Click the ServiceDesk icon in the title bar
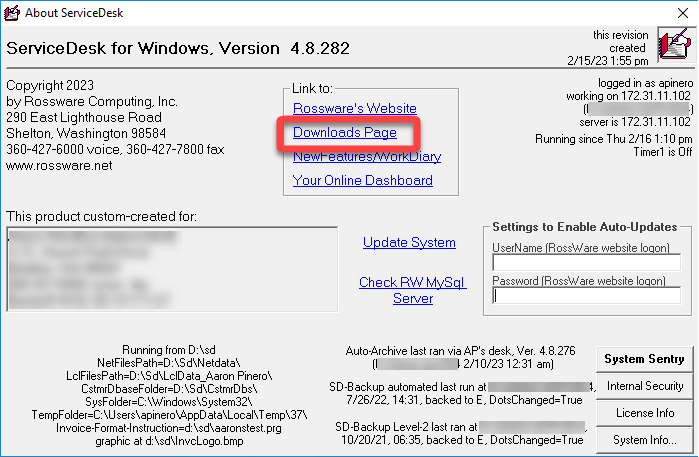The height and width of the screenshot is (457, 699). 12,12
